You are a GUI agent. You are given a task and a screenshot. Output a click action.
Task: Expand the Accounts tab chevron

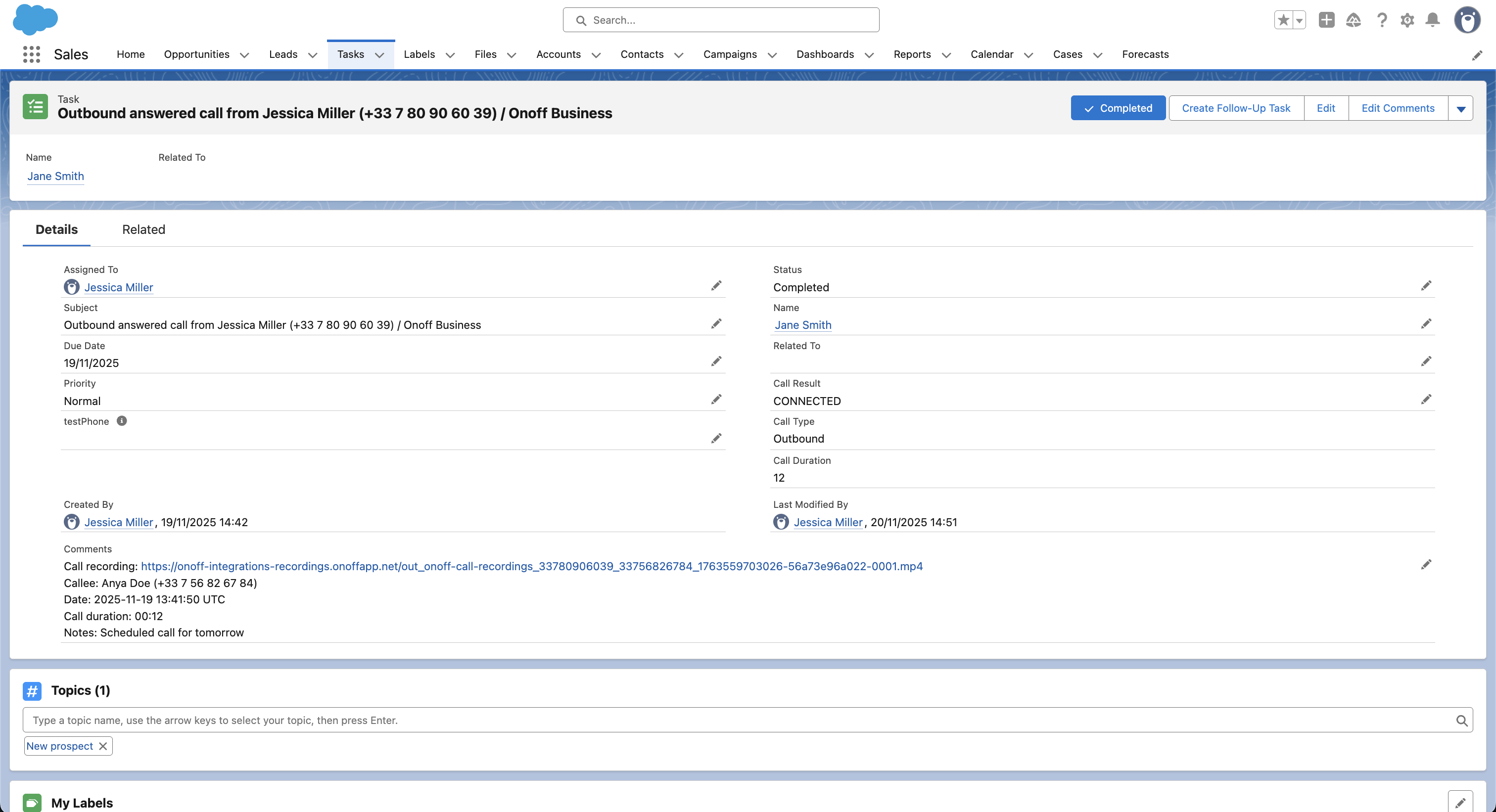tap(596, 55)
